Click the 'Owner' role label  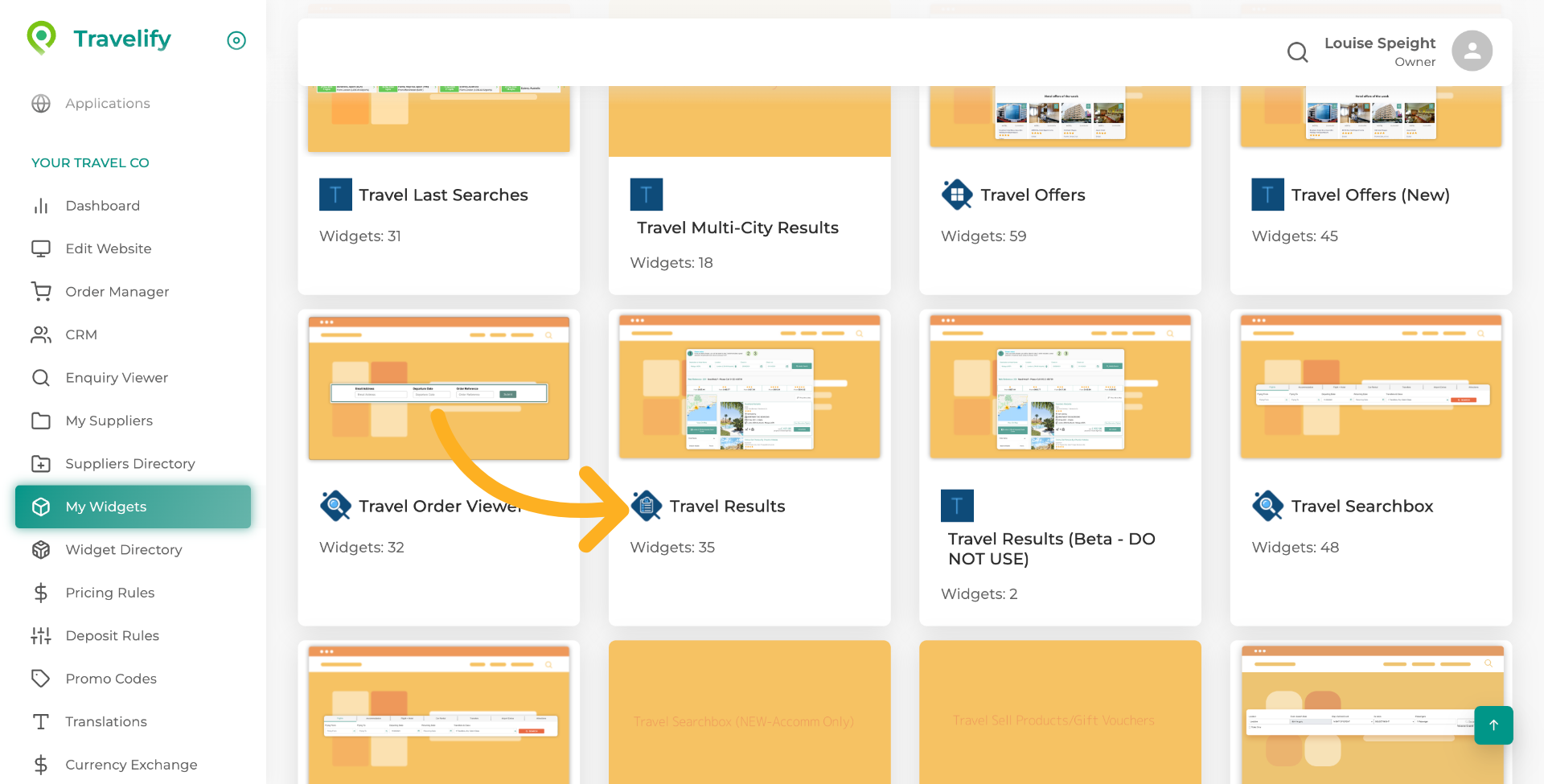pyautogui.click(x=1415, y=62)
